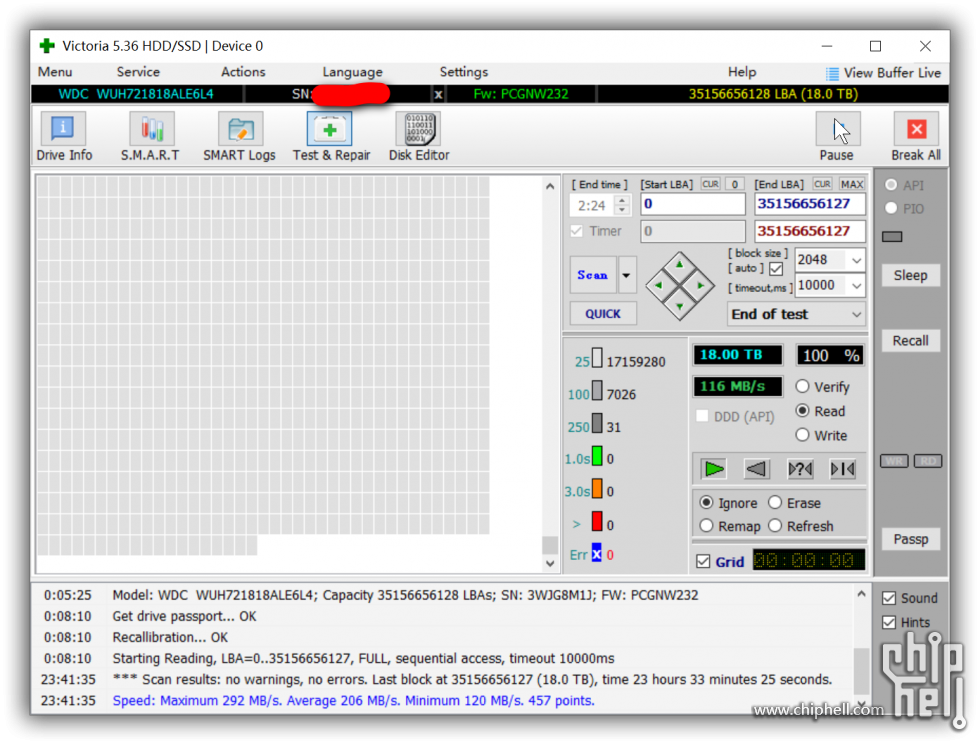Click the reverse scan arrow button
980x745 pixels.
pos(757,469)
